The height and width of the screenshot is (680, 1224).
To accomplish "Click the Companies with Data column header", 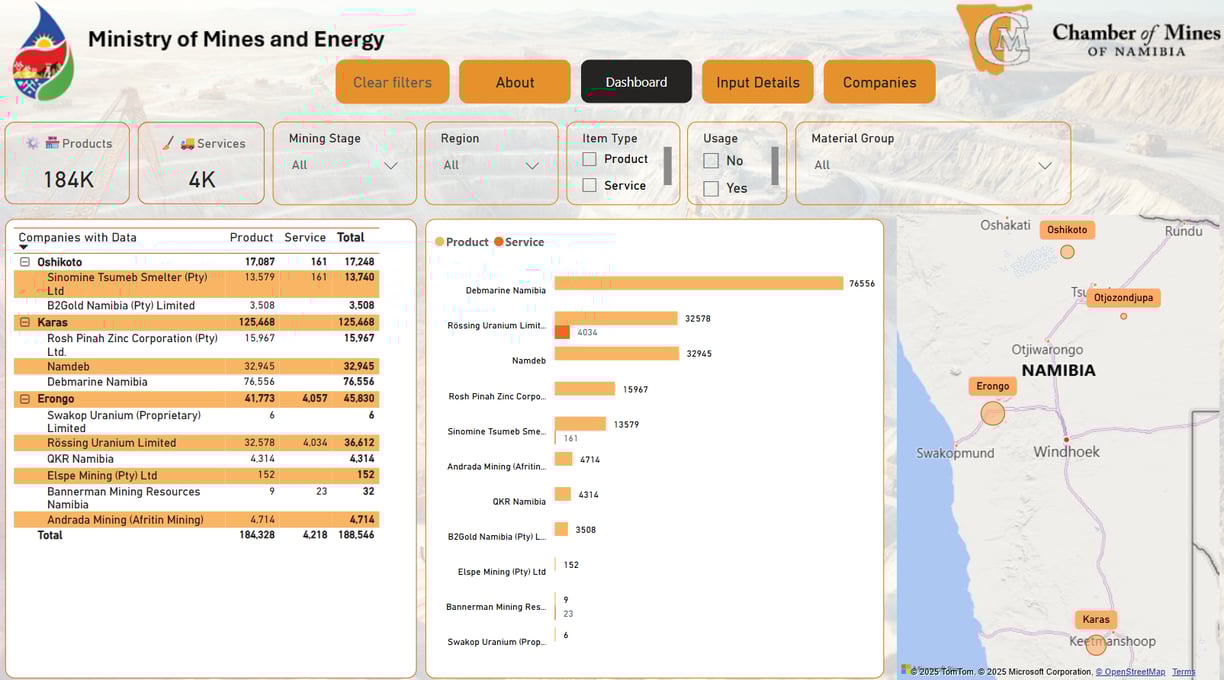I will 77,237.
